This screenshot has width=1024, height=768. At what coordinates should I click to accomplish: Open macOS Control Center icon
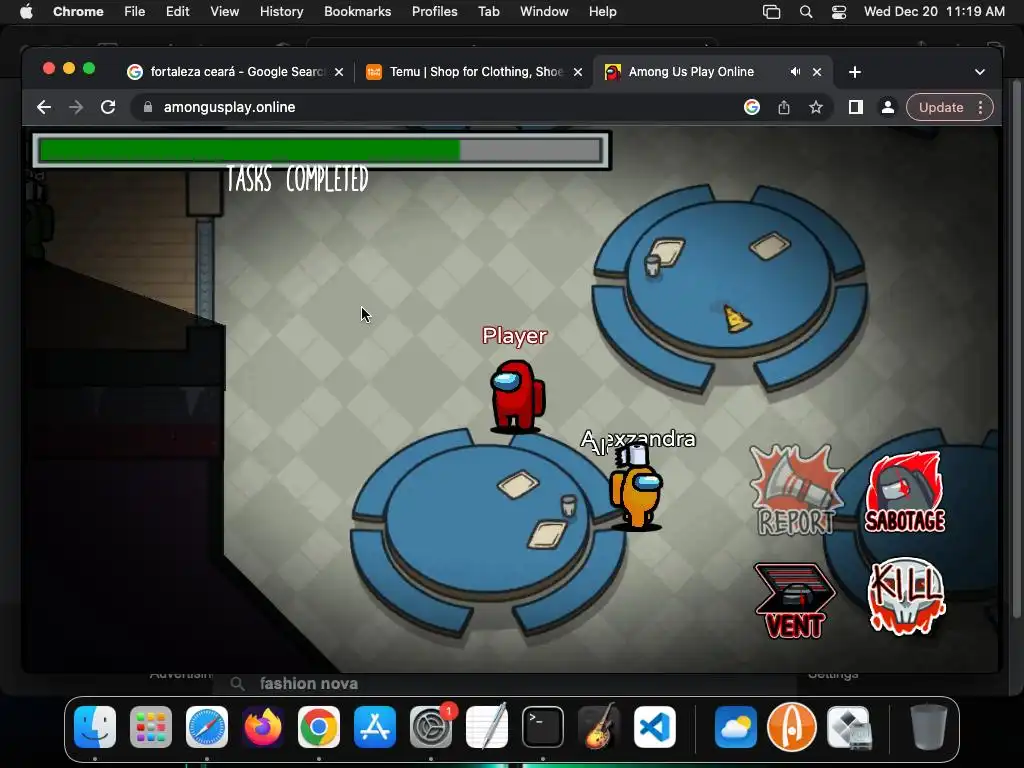(x=839, y=12)
